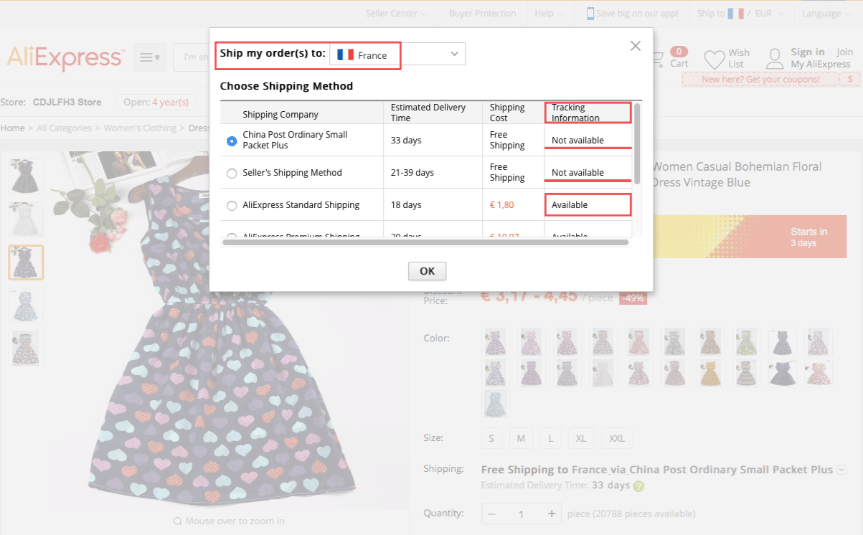The width and height of the screenshot is (863, 535).
Task: Expand the Language dropdown in header
Action: (x=828, y=14)
